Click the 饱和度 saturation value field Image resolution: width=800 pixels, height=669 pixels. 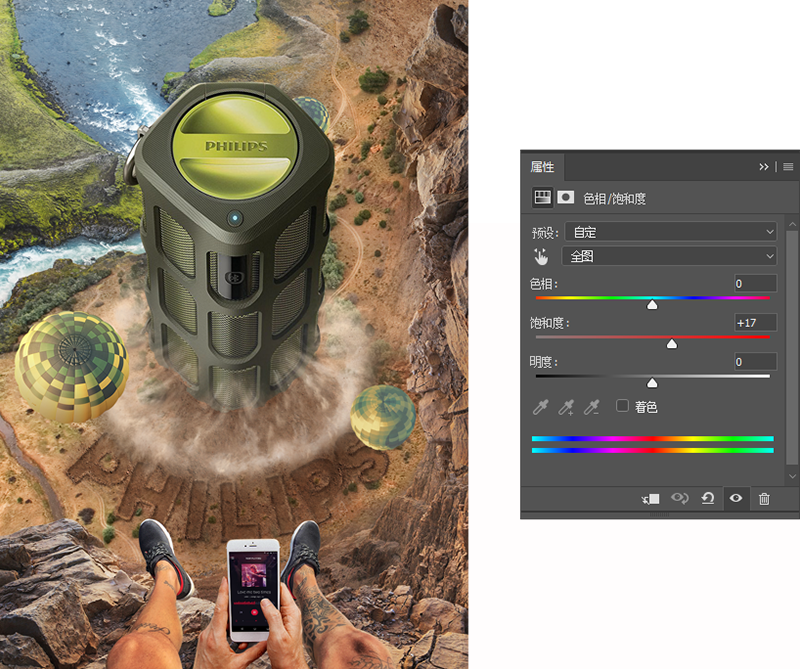[x=755, y=323]
